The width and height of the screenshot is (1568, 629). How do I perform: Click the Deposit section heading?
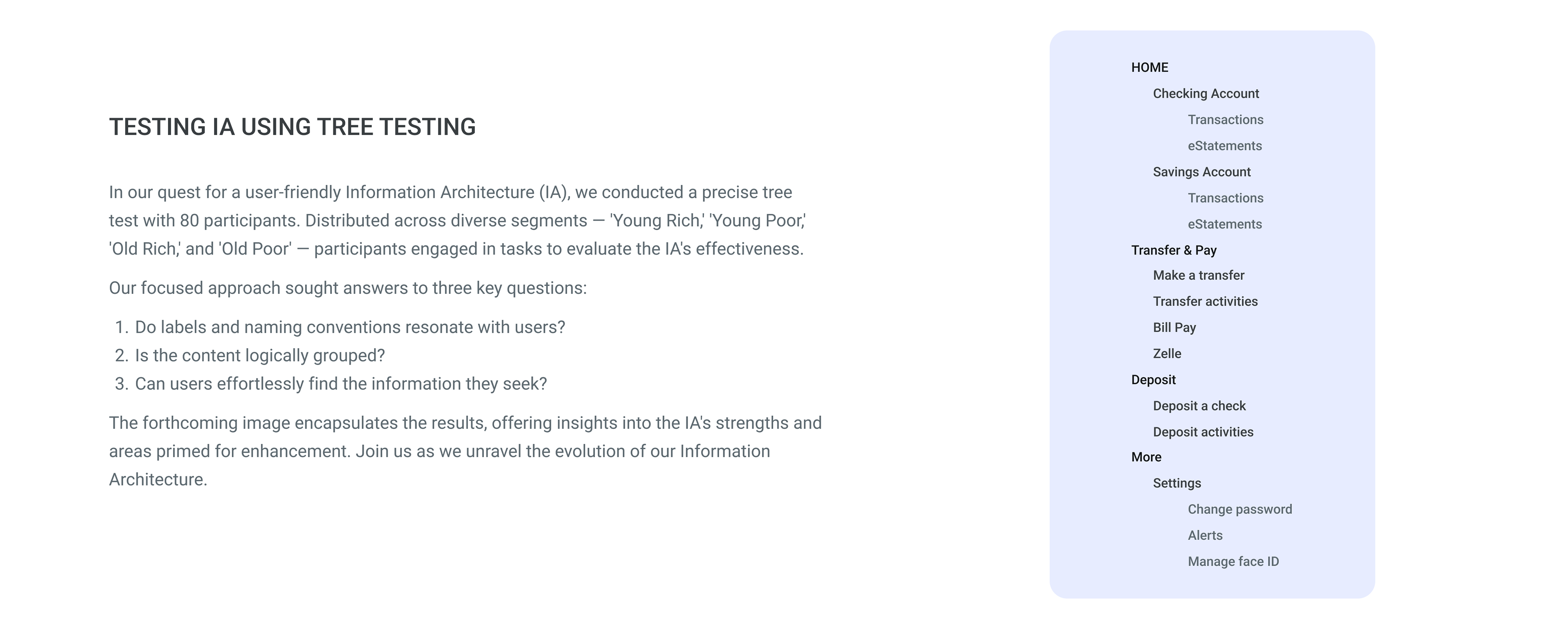pos(1153,380)
